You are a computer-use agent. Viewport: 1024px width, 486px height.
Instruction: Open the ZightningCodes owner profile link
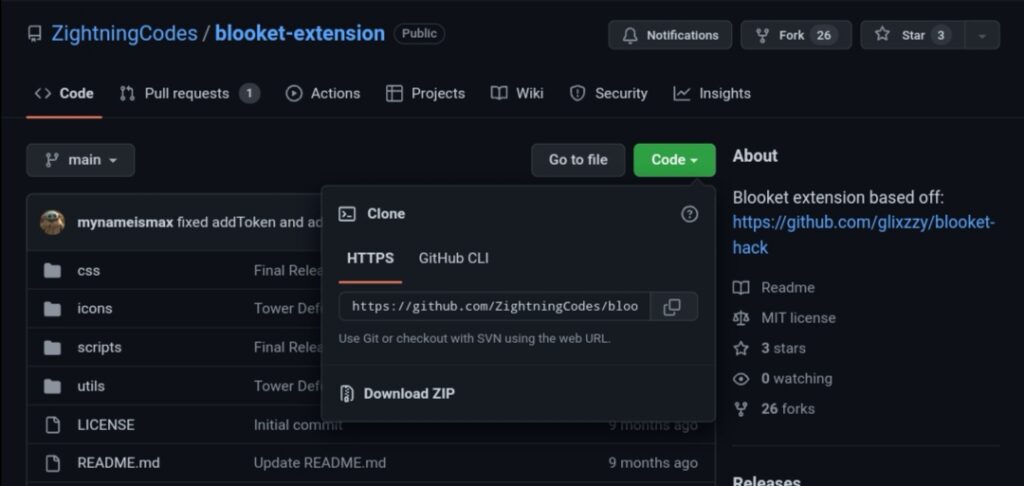[x=124, y=34]
